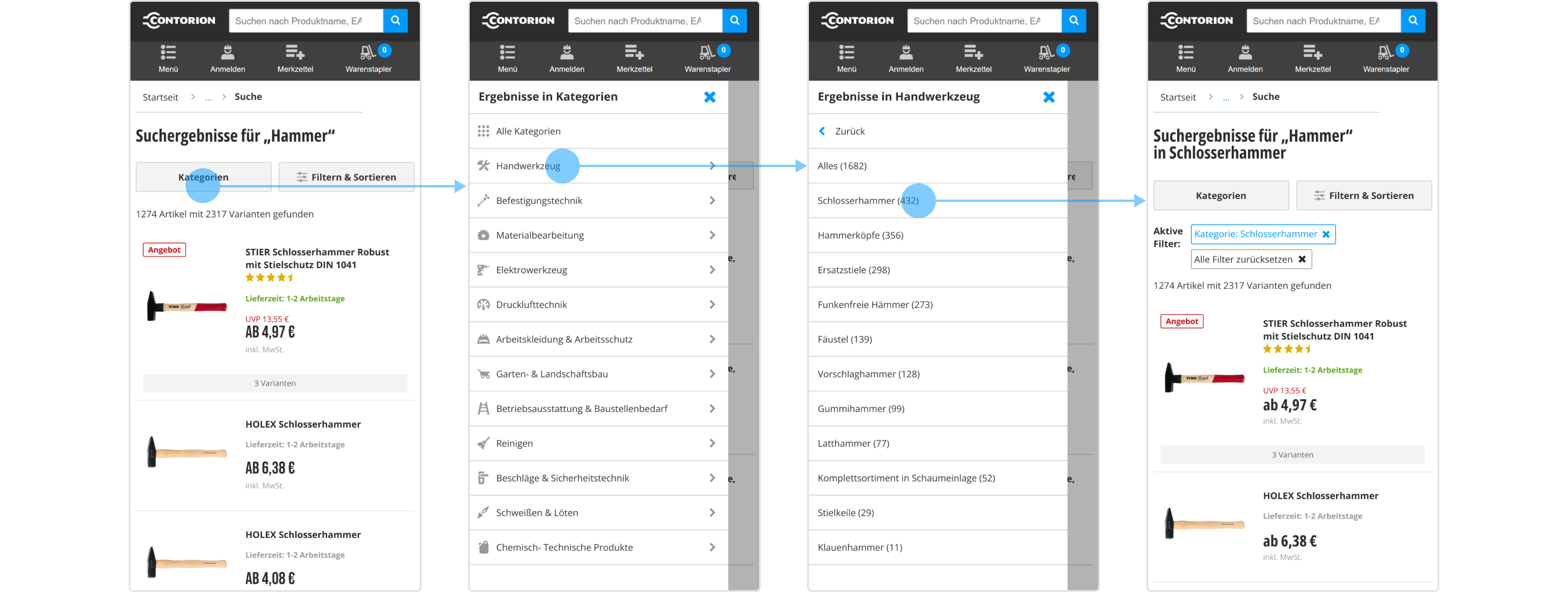Click 3 Varianten bar in fourth screen
Viewport: 1568px width, 593px height.
click(x=1292, y=455)
